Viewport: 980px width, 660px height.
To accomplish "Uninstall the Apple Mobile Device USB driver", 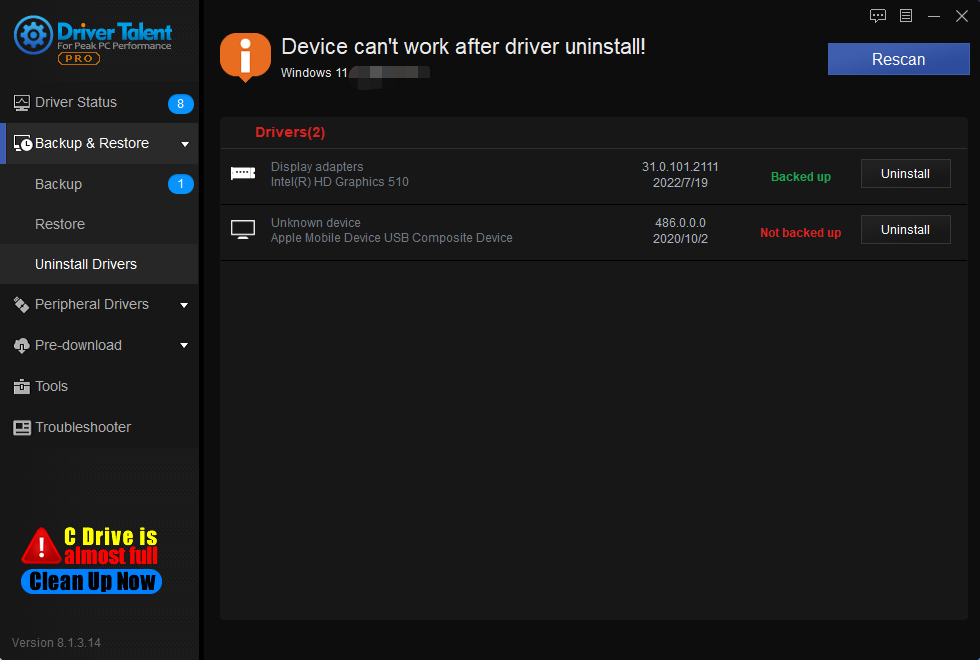I will click(906, 230).
